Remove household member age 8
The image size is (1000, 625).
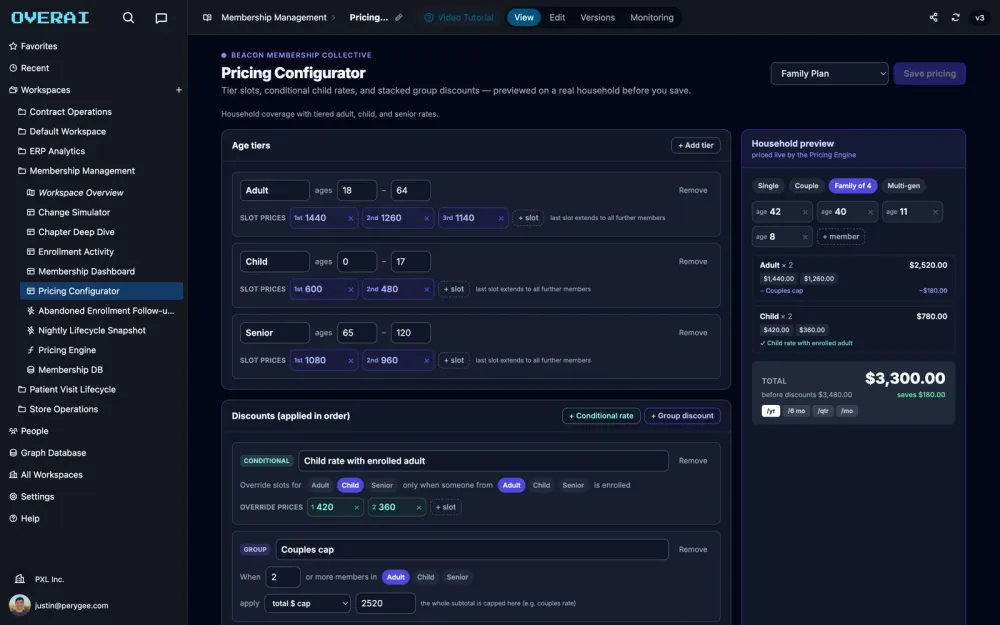(x=805, y=237)
